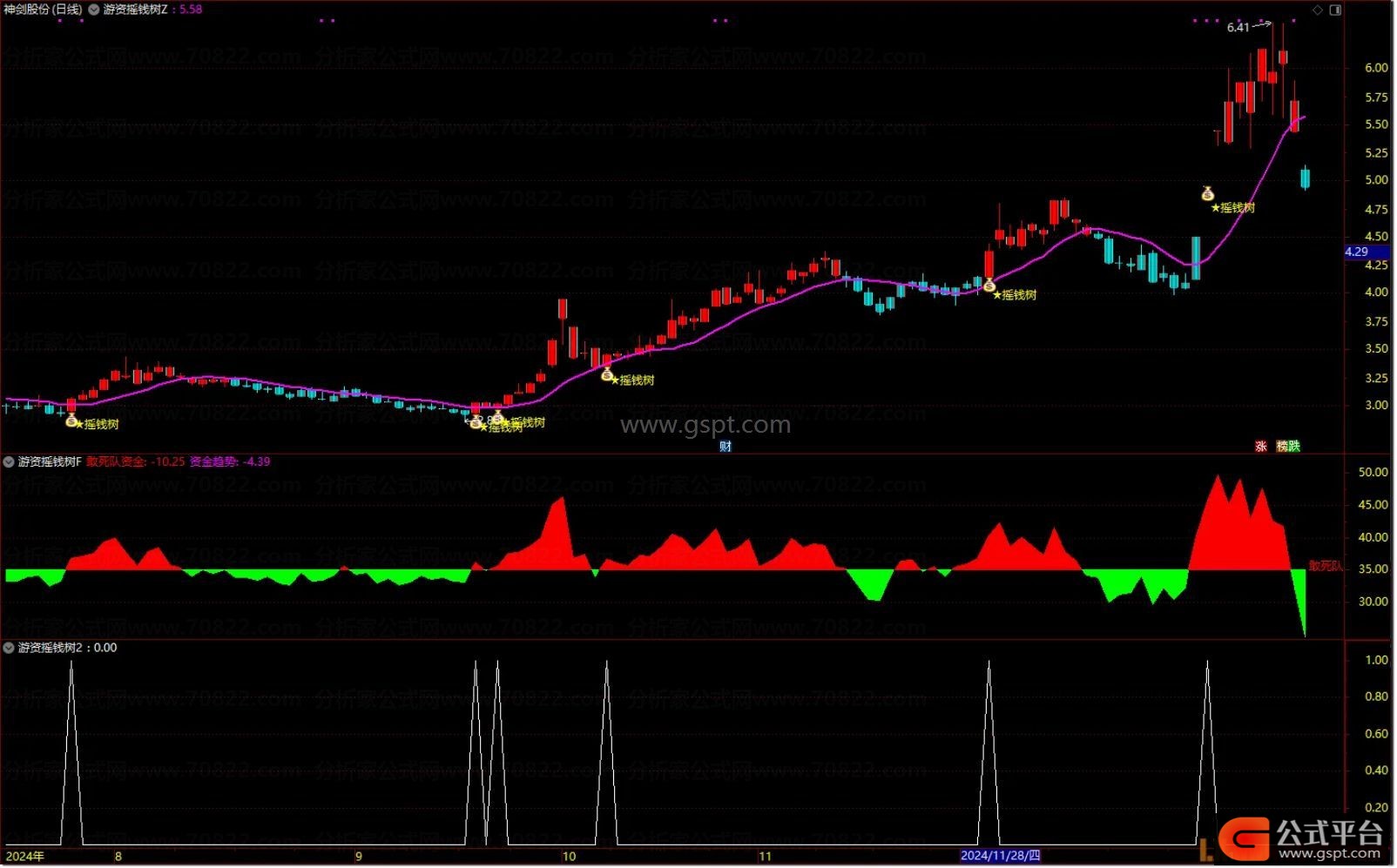Click the 敢死队资金: -10.25 readout
The image size is (1397, 868).
135,461
